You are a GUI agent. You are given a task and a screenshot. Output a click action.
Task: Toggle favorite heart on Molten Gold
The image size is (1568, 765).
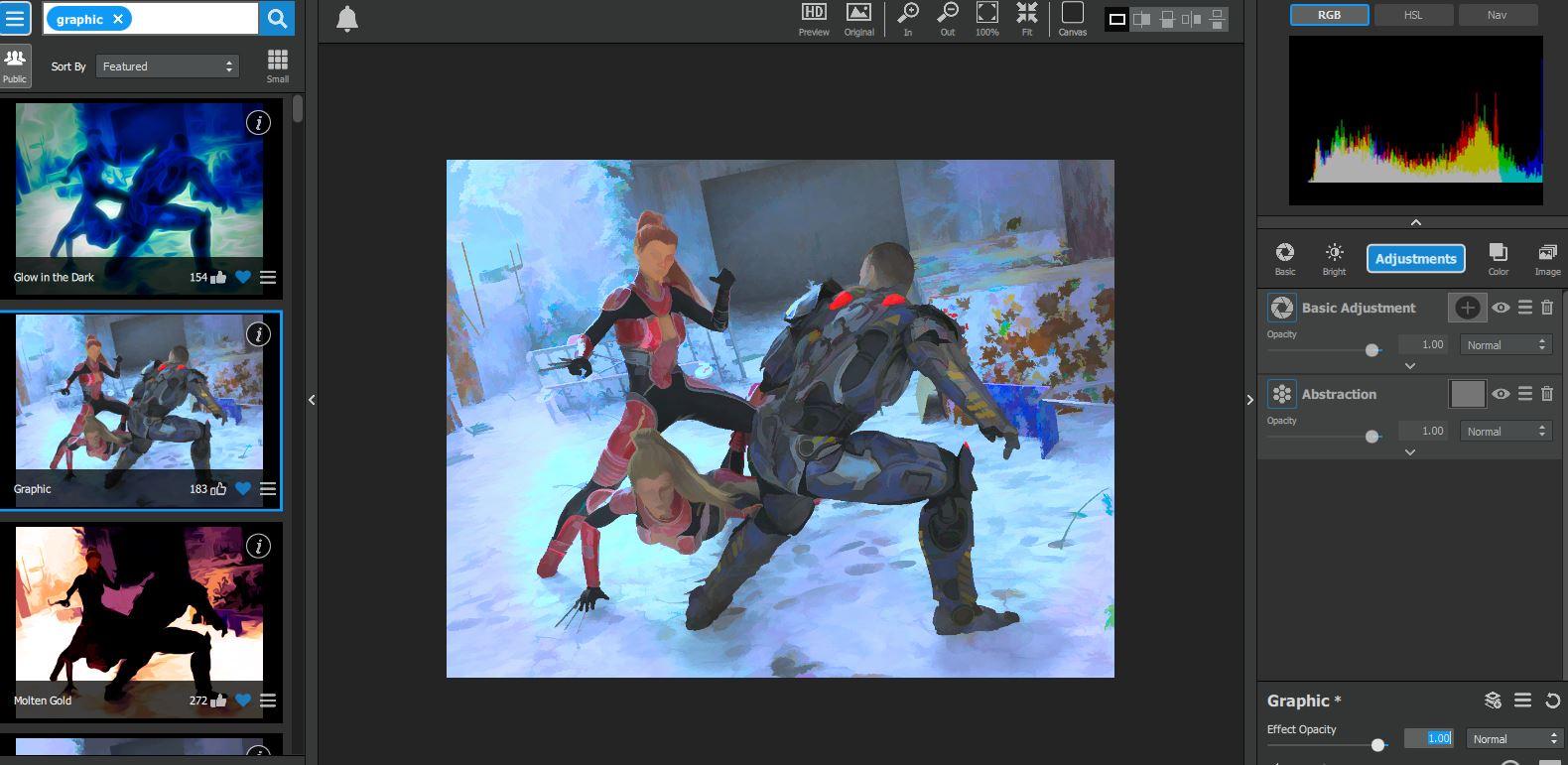click(x=243, y=701)
